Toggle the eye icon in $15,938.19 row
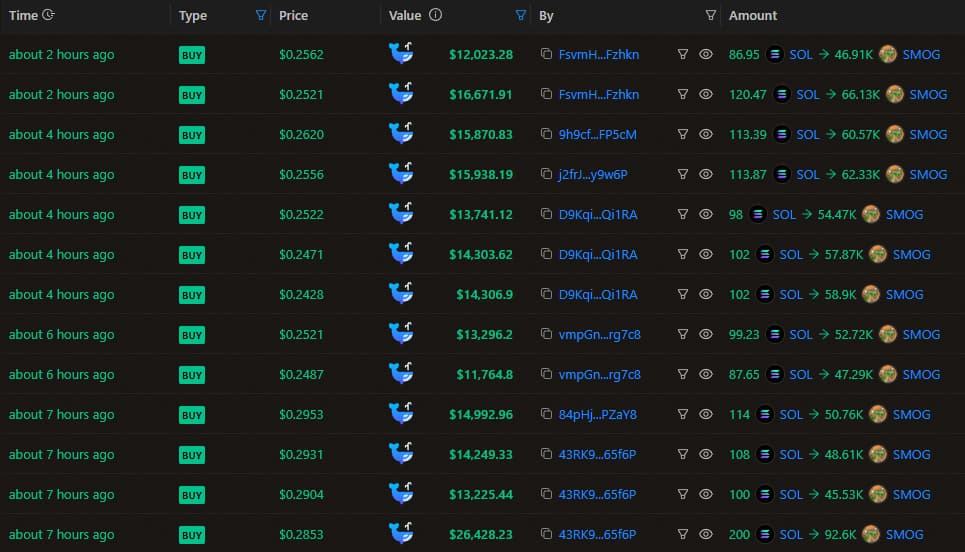 click(706, 174)
